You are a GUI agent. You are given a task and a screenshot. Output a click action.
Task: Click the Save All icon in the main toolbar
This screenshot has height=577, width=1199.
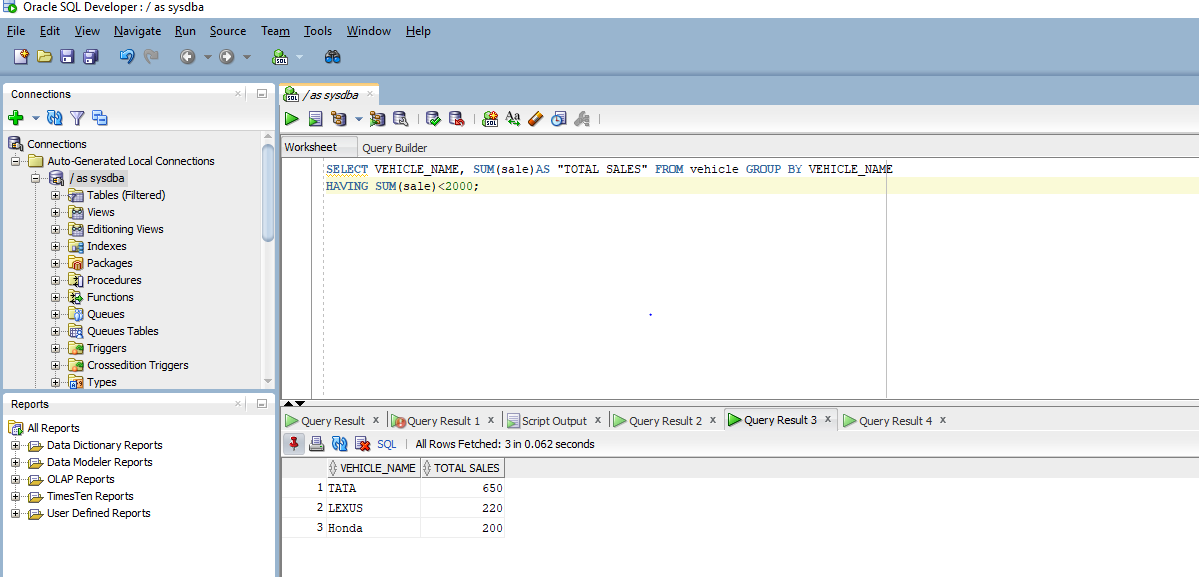point(91,57)
